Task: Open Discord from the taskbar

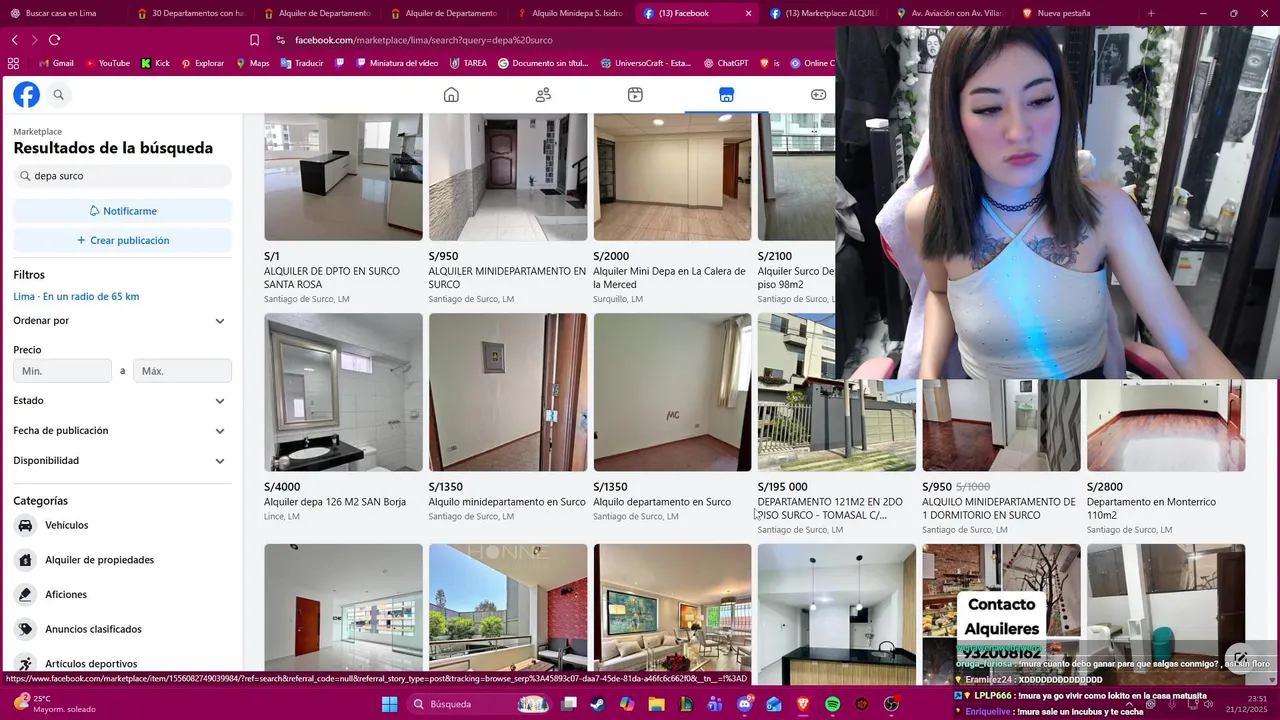Action: click(x=745, y=704)
